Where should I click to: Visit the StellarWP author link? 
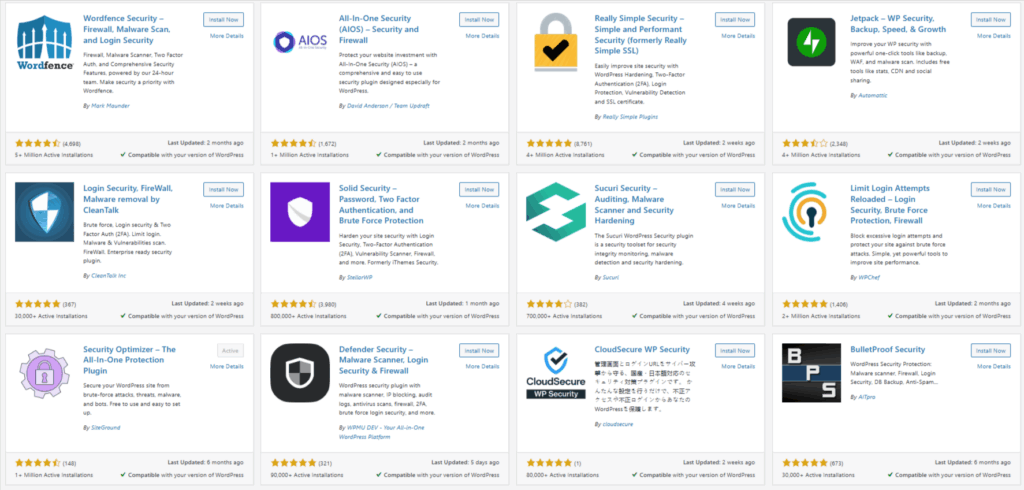click(359, 277)
